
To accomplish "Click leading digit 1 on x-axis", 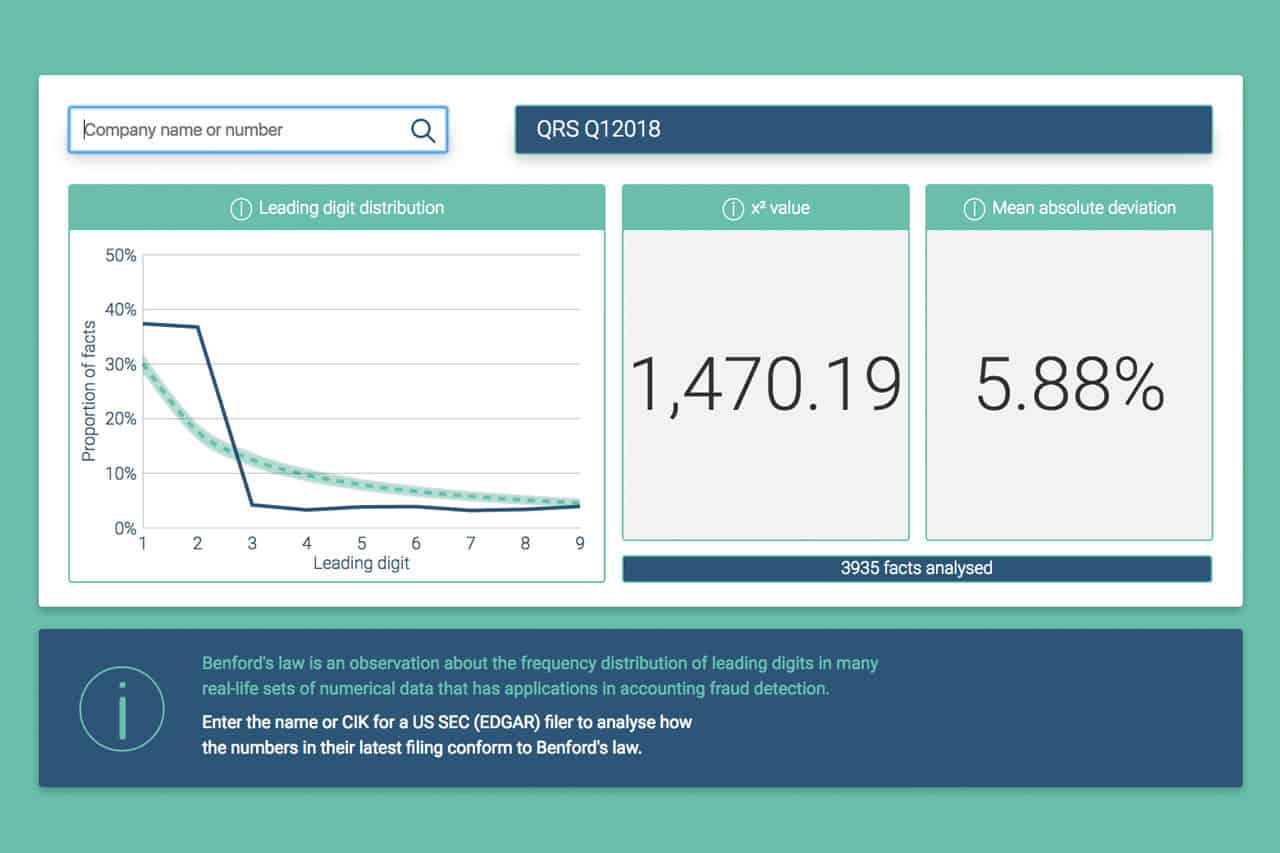I will point(143,544).
